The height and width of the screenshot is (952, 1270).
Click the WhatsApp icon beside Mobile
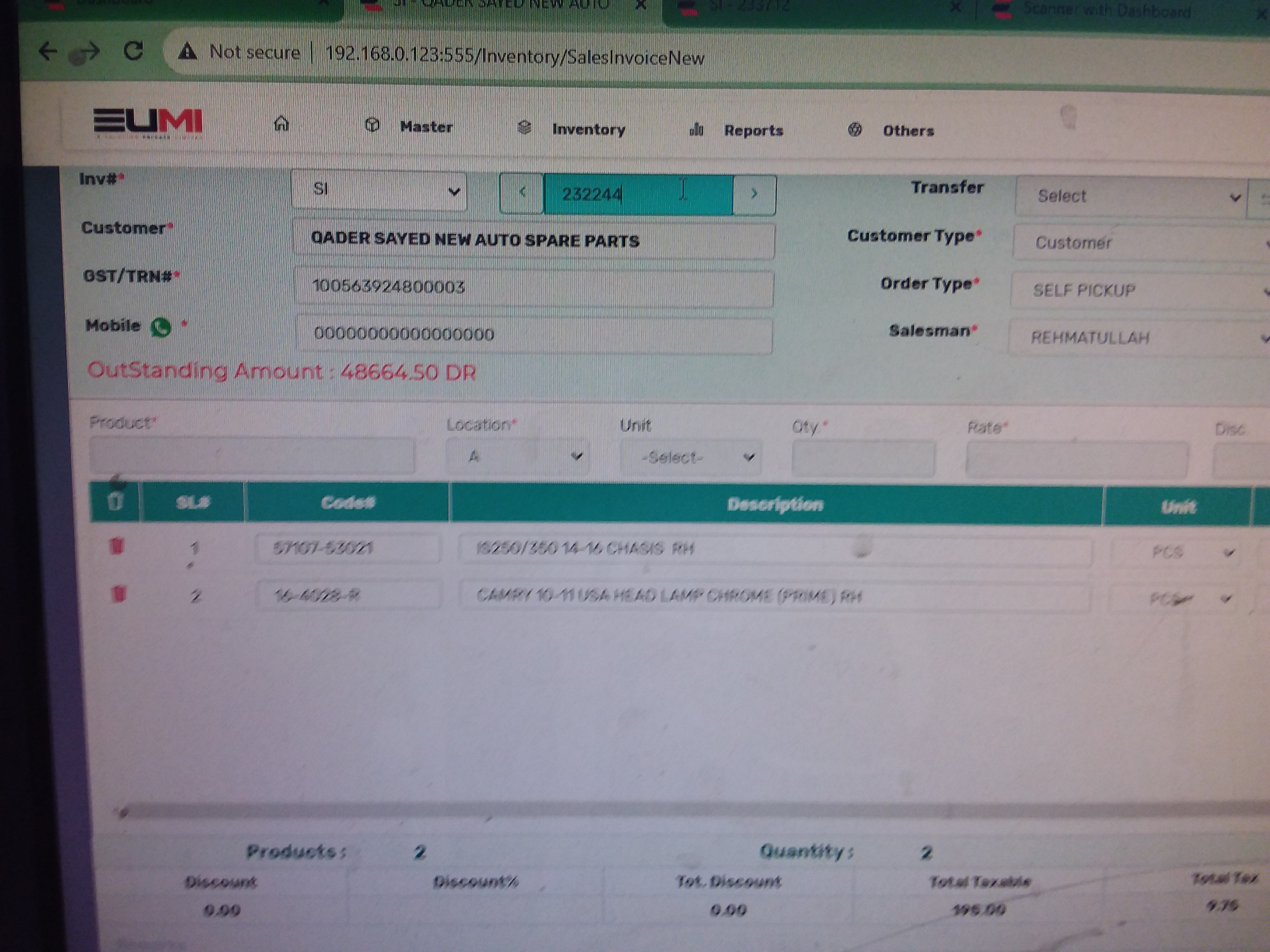point(161,327)
